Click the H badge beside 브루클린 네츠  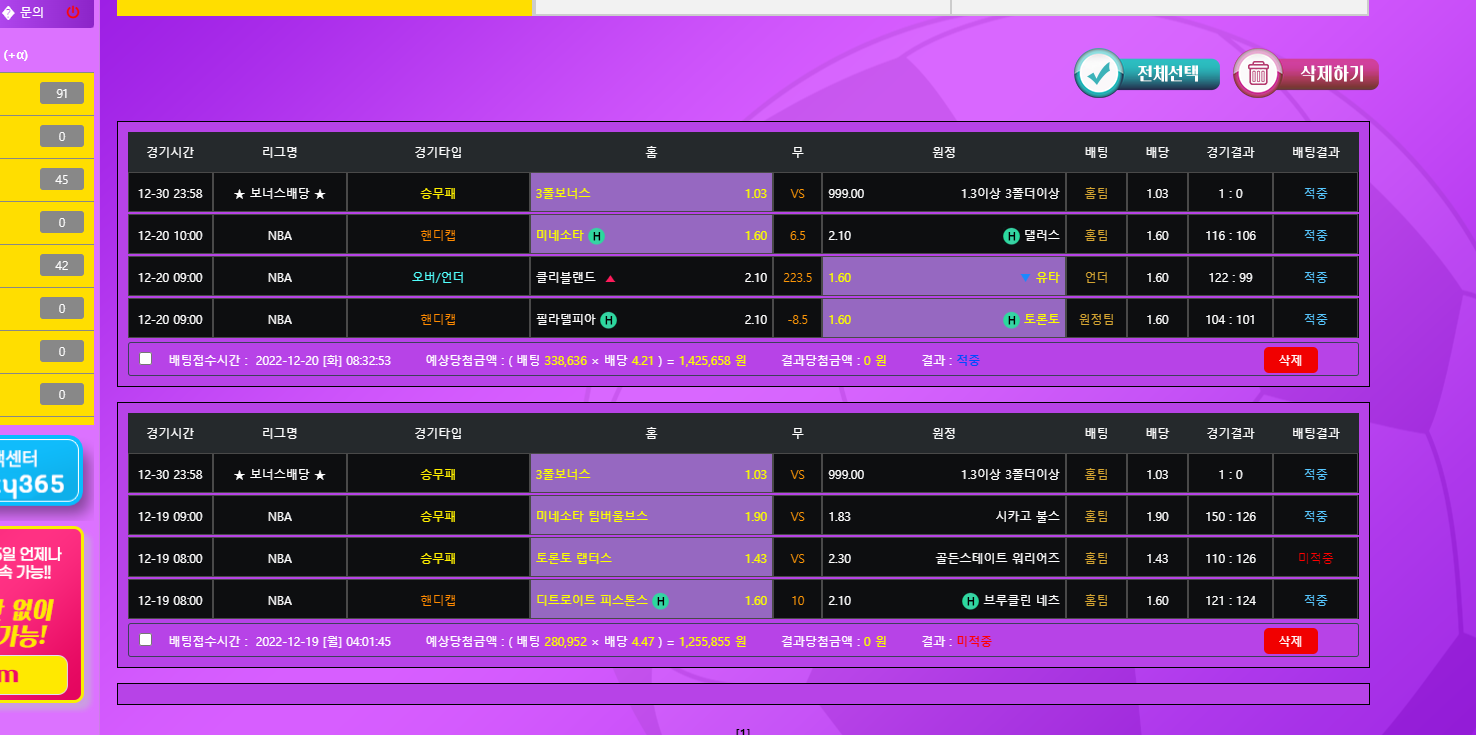click(969, 601)
